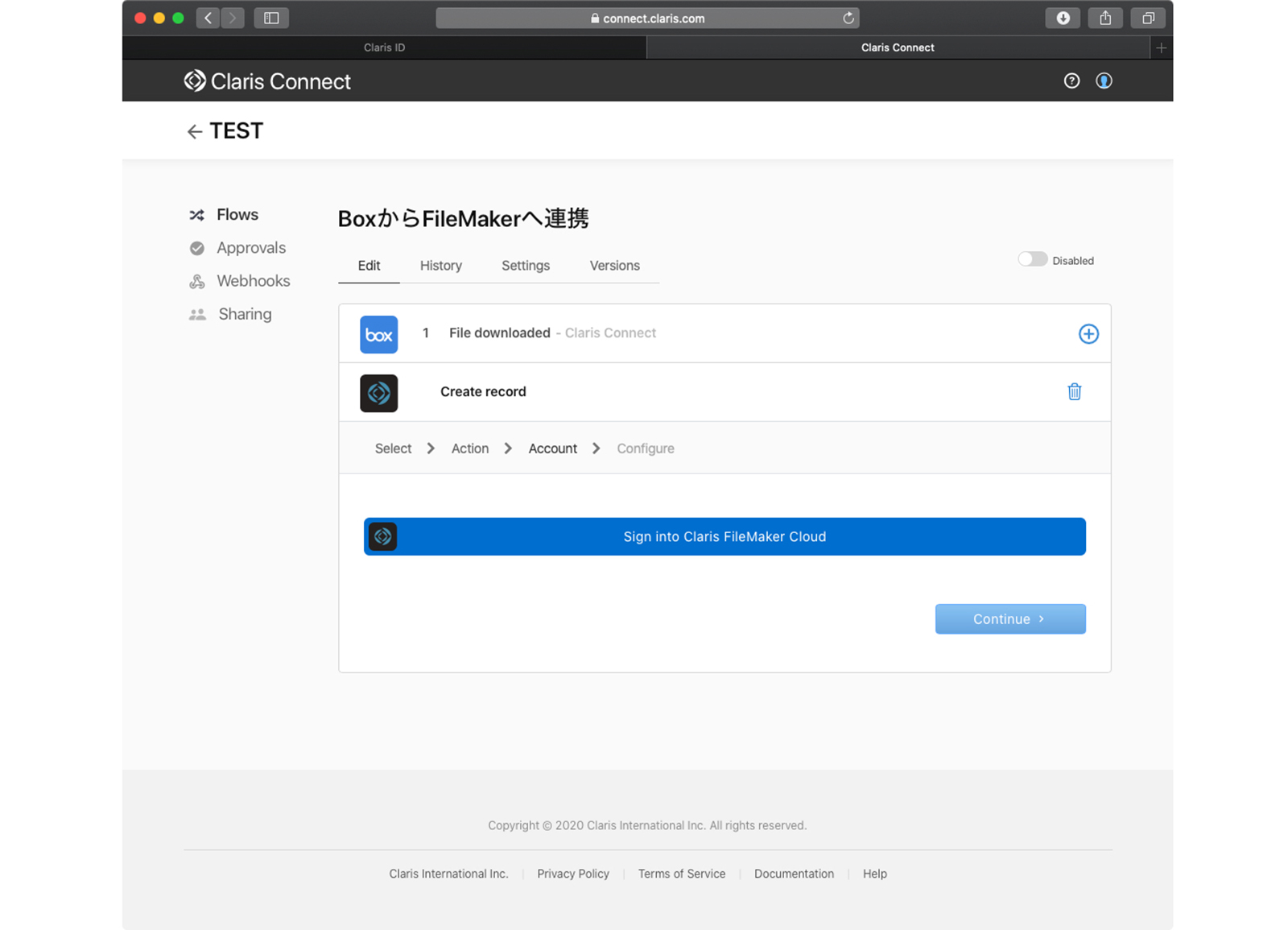Viewport: 1288px width, 930px height.
Task: Open the help question mark icon
Action: pos(1071,81)
